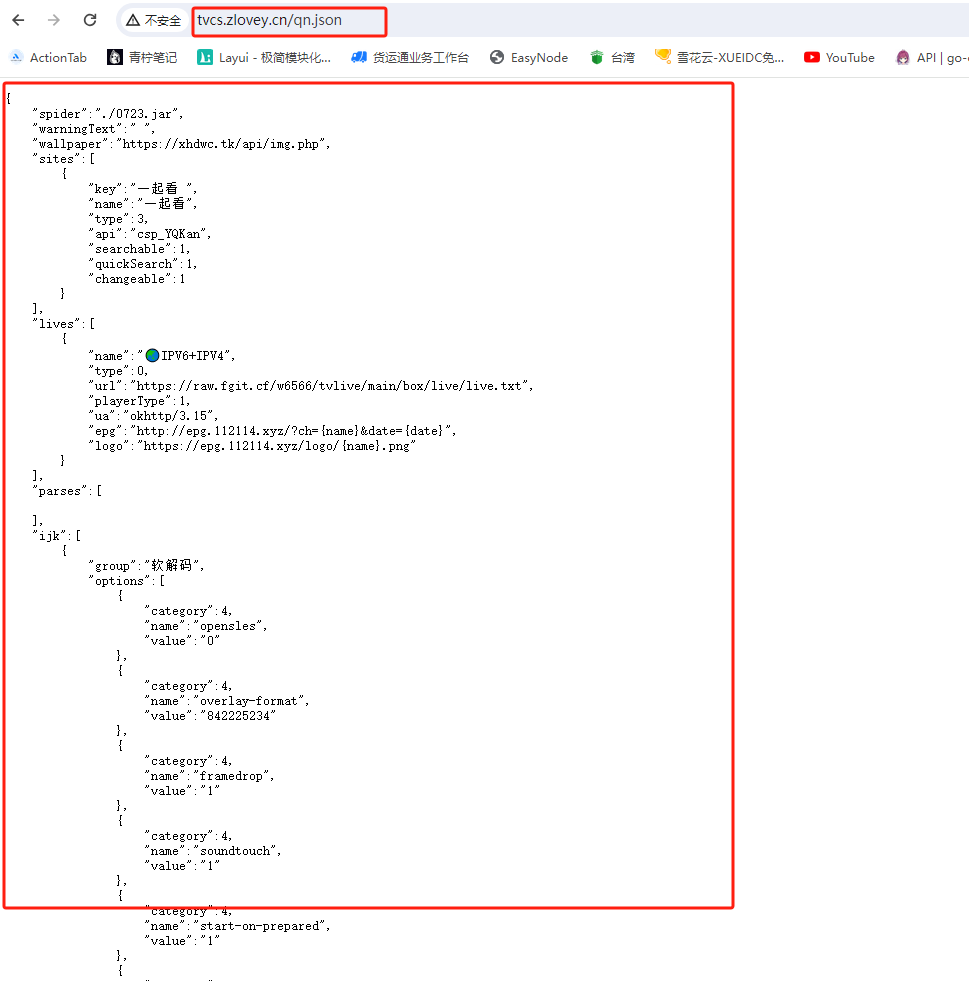The width and height of the screenshot is (969, 981).
Task: Open the YouTube bookmark
Action: 839,58
